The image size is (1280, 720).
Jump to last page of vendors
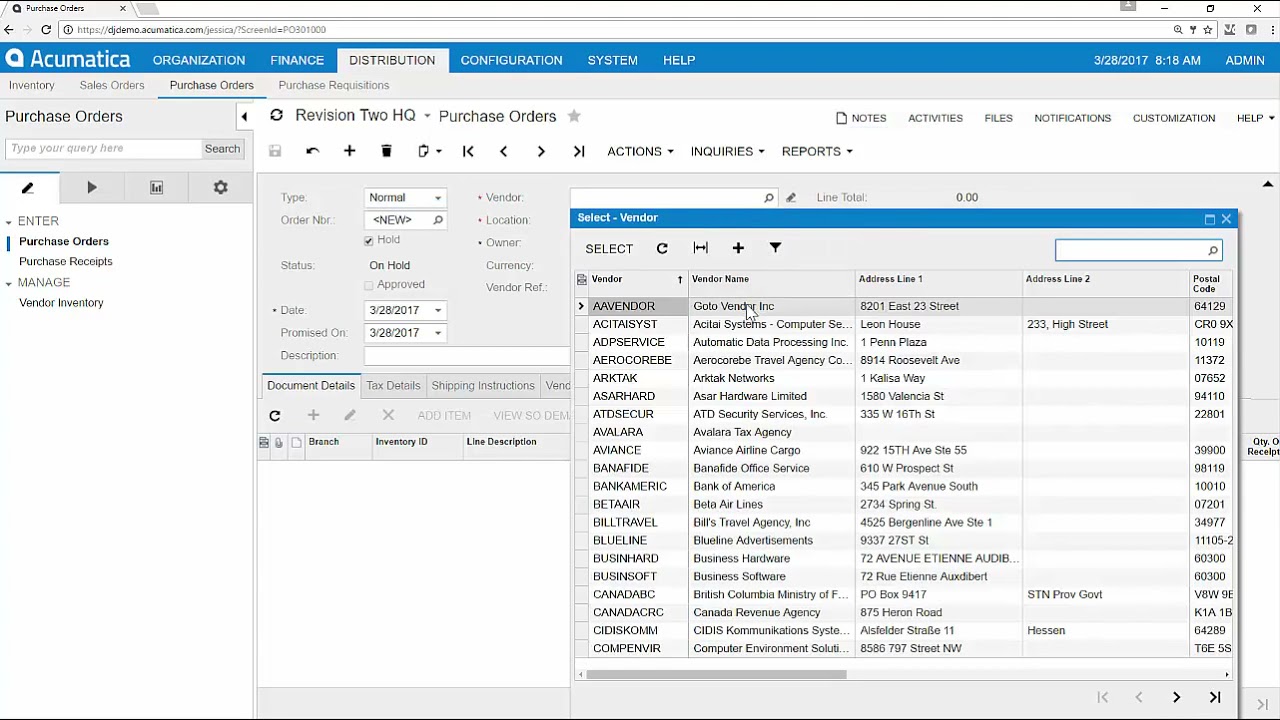click(x=1215, y=697)
